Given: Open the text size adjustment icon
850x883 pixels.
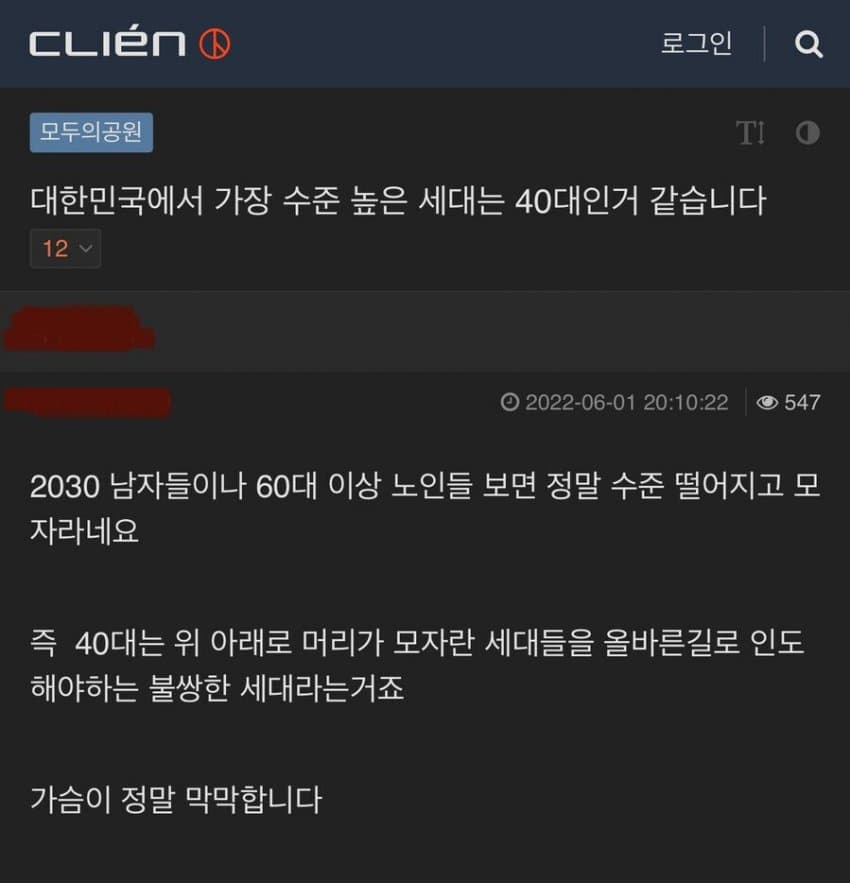Looking at the screenshot, I should (751, 133).
